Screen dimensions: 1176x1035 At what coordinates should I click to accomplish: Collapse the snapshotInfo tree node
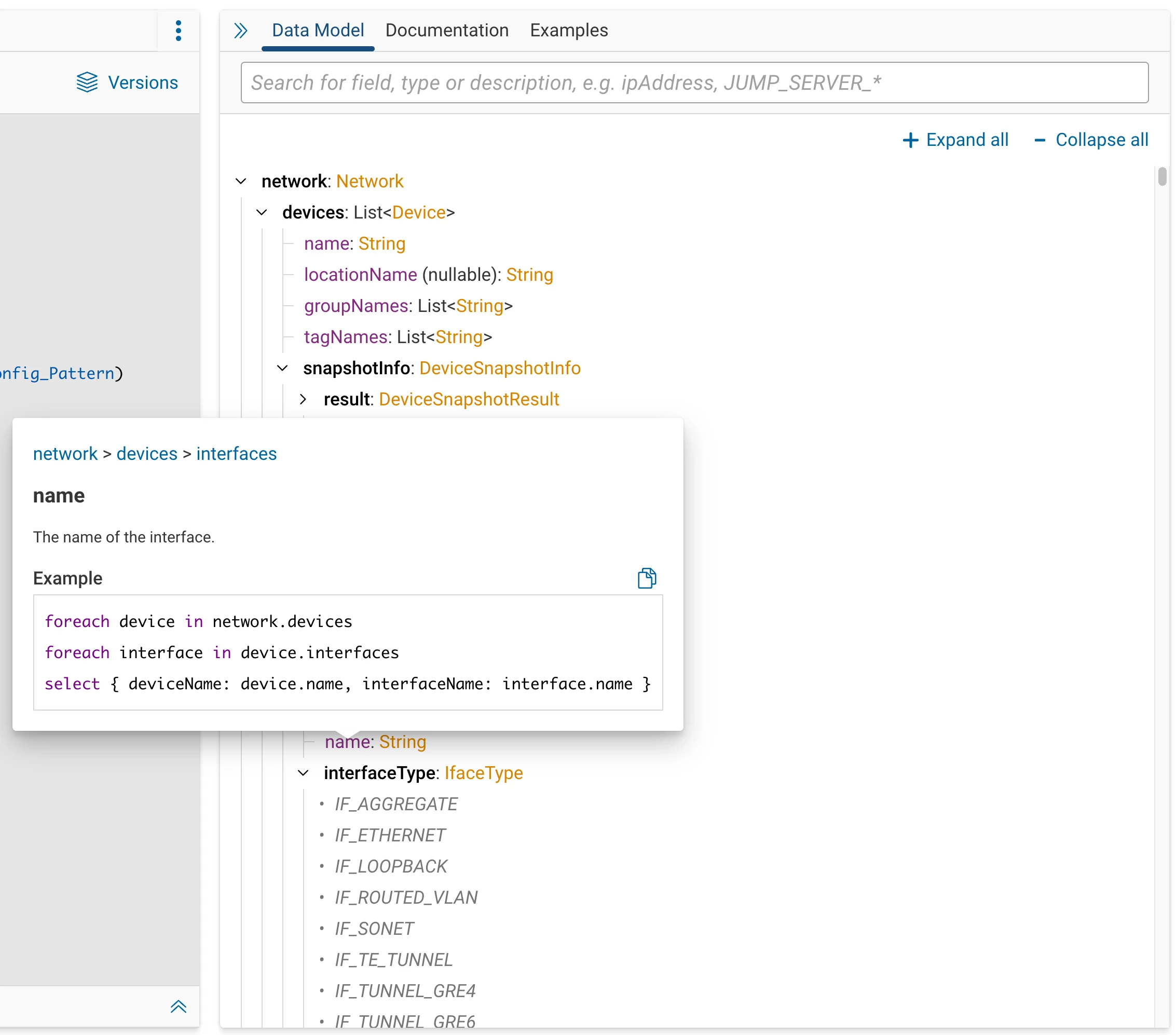click(x=282, y=368)
